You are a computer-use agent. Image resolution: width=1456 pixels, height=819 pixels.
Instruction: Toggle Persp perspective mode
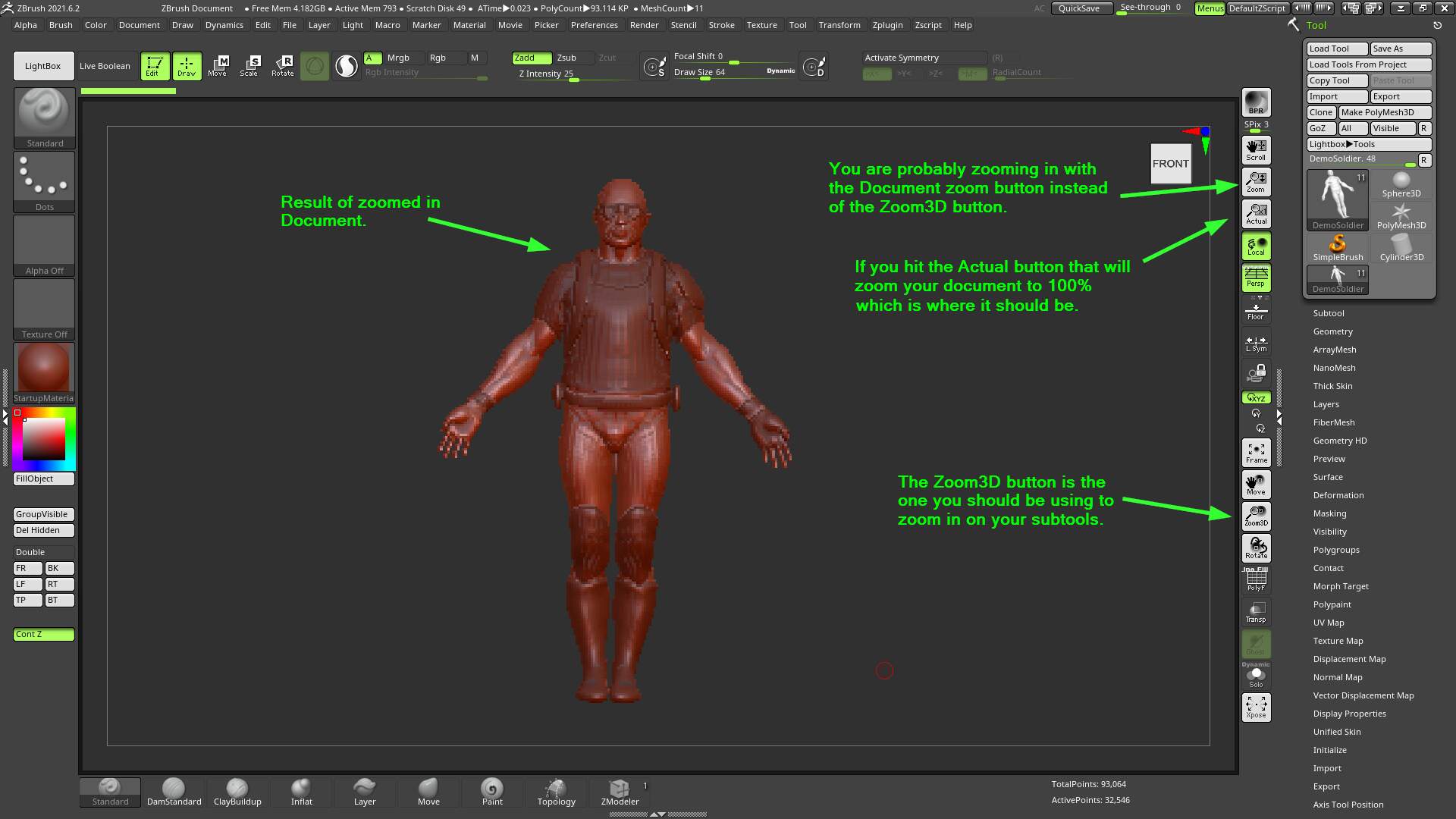tap(1256, 278)
